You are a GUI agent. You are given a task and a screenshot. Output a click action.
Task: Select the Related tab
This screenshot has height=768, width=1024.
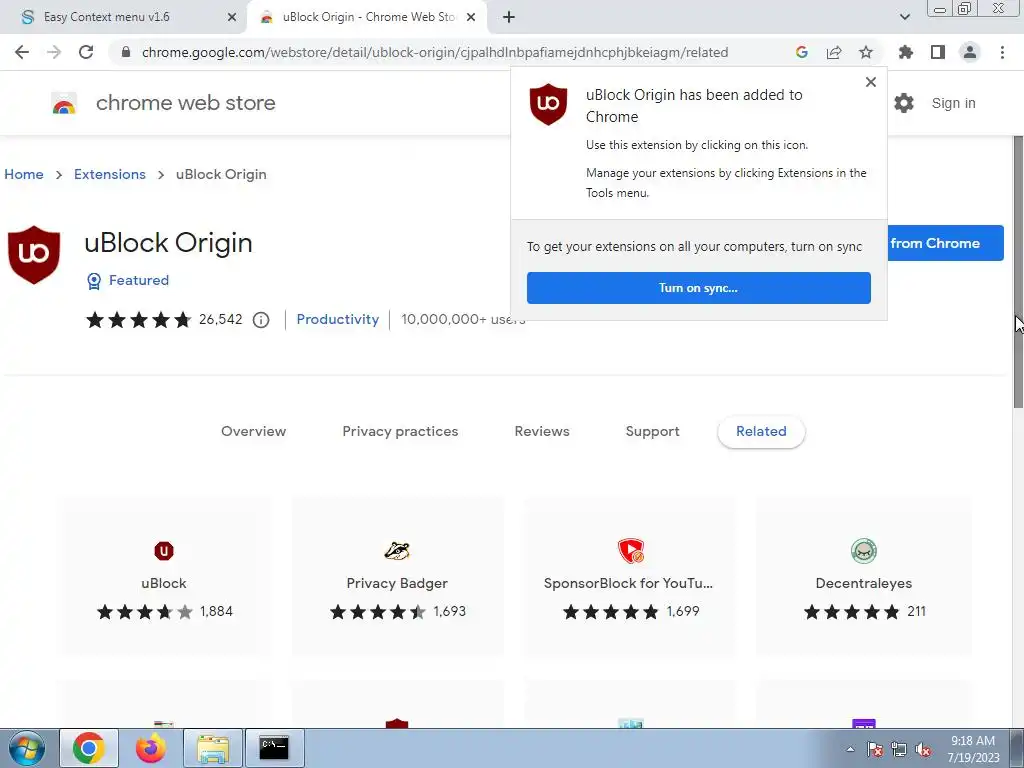pyautogui.click(x=761, y=432)
